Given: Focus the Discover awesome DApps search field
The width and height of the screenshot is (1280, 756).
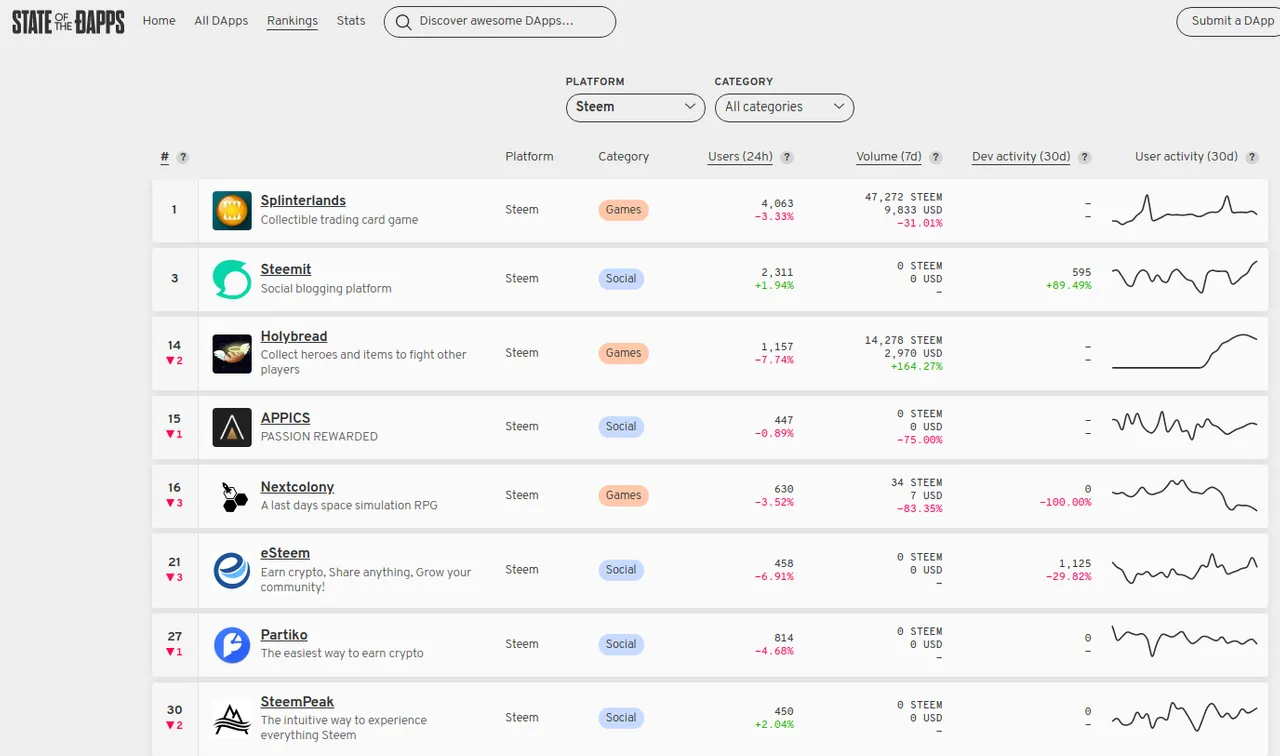Looking at the screenshot, I should (x=499, y=21).
